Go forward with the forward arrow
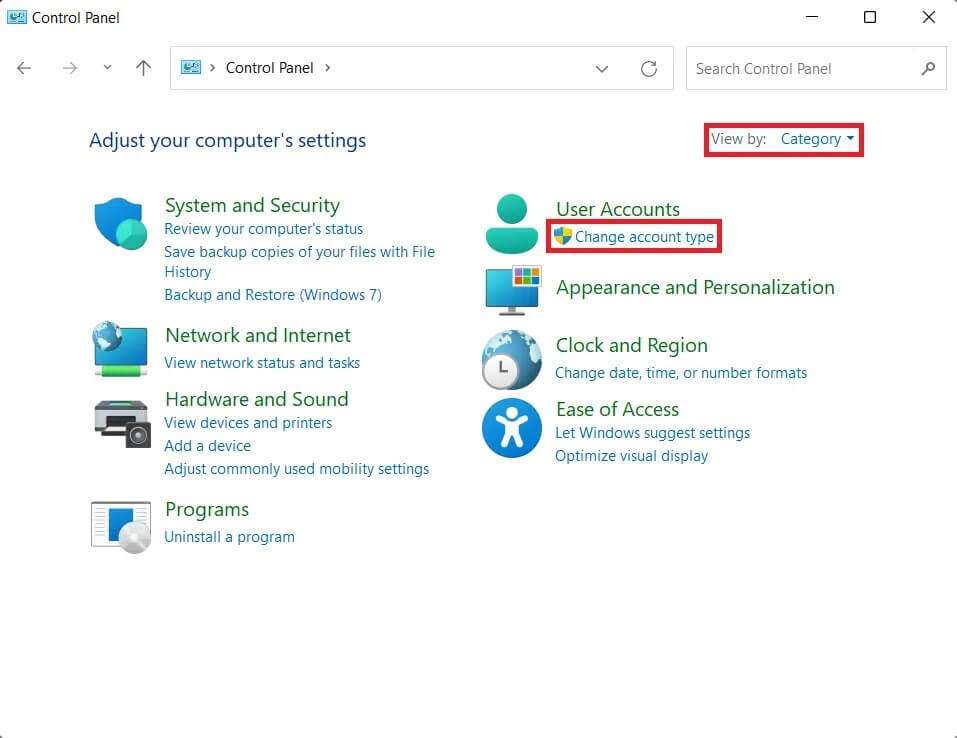 tap(70, 68)
